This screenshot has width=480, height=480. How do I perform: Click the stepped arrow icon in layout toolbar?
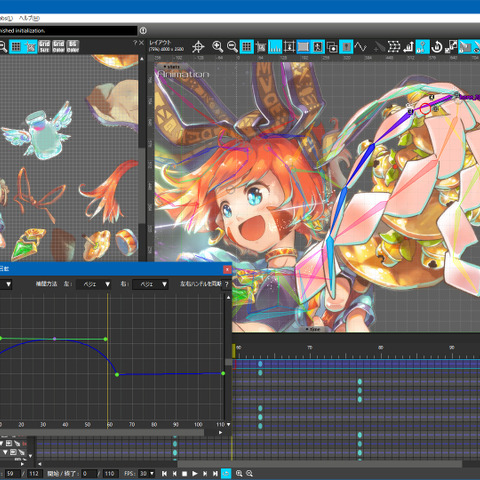408,47
